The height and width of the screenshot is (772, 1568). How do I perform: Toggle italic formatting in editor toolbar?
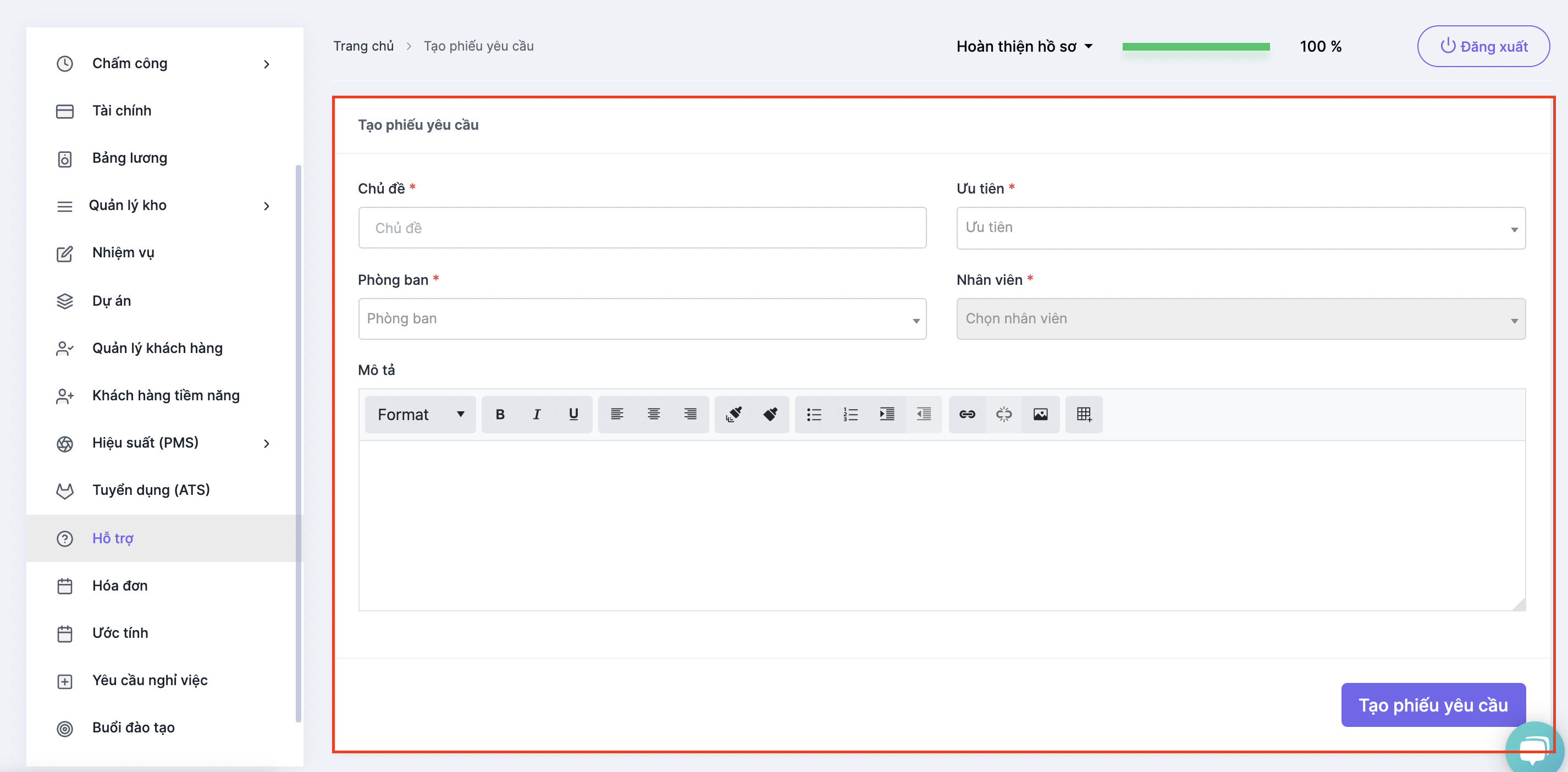tap(536, 415)
